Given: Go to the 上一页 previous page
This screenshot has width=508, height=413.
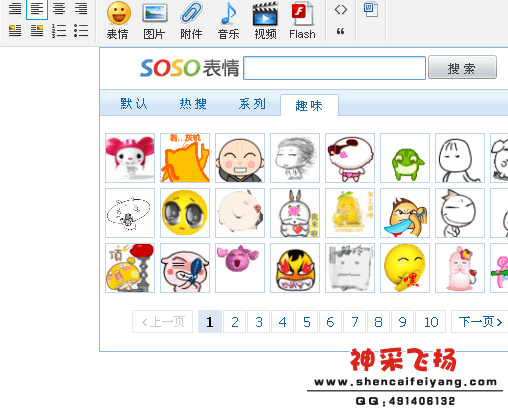Looking at the screenshot, I should (162, 322).
